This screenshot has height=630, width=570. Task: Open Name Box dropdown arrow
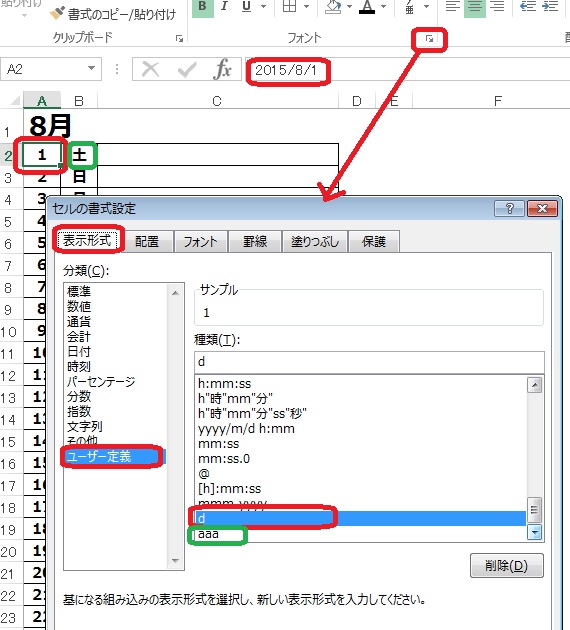coord(92,69)
